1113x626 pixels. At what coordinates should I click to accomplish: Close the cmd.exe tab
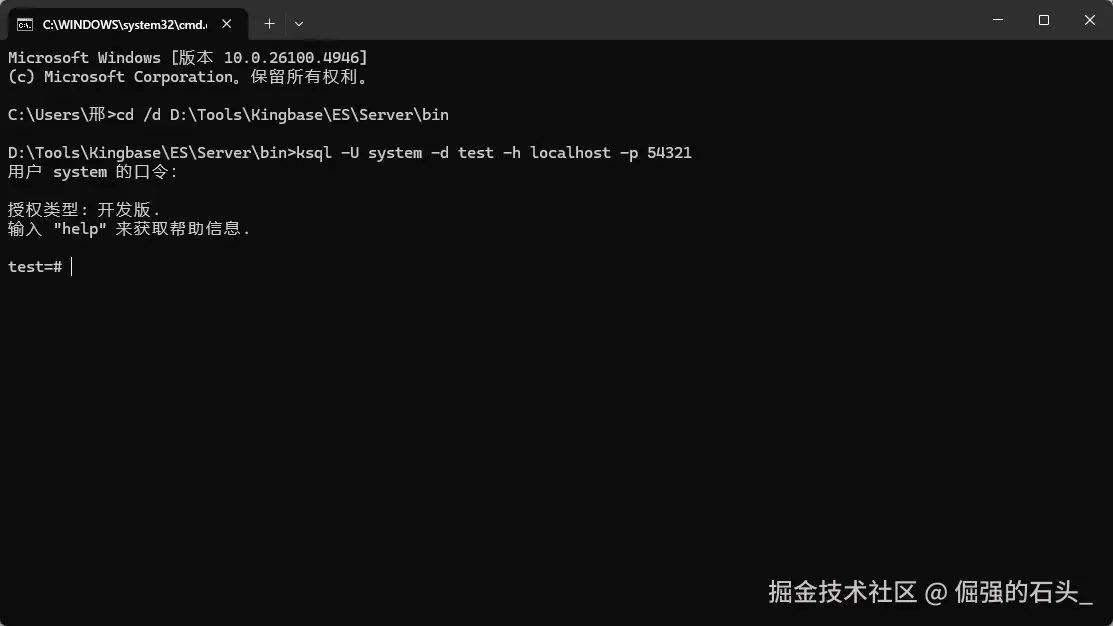(x=226, y=23)
